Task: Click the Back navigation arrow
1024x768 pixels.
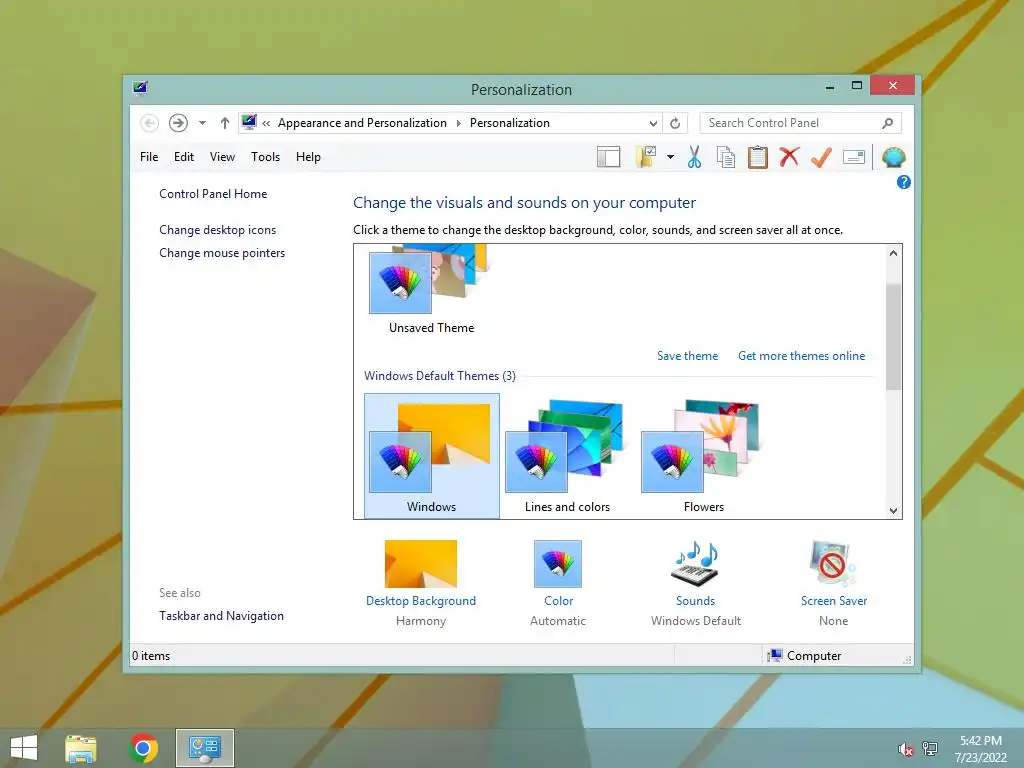Action: [x=149, y=123]
